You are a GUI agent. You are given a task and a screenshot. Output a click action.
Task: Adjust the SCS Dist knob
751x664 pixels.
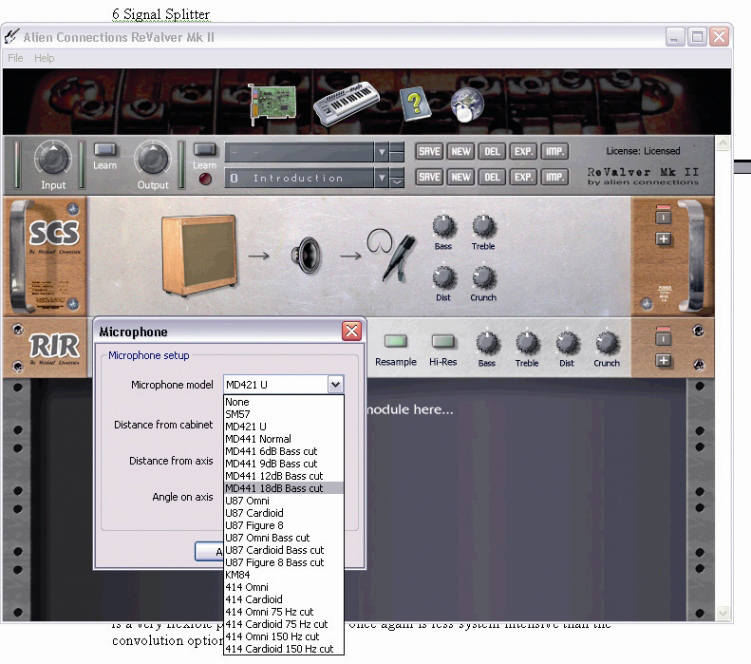click(x=444, y=278)
